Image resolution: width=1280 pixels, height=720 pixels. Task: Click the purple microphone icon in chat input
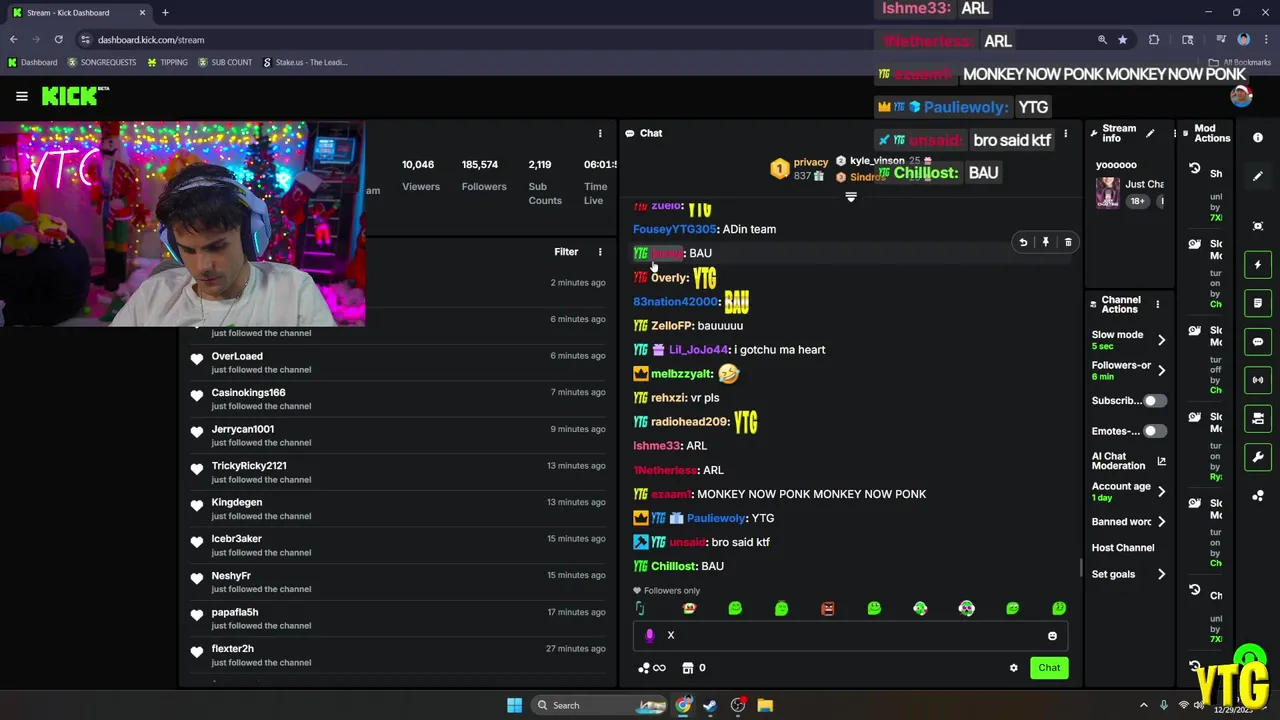coord(650,635)
